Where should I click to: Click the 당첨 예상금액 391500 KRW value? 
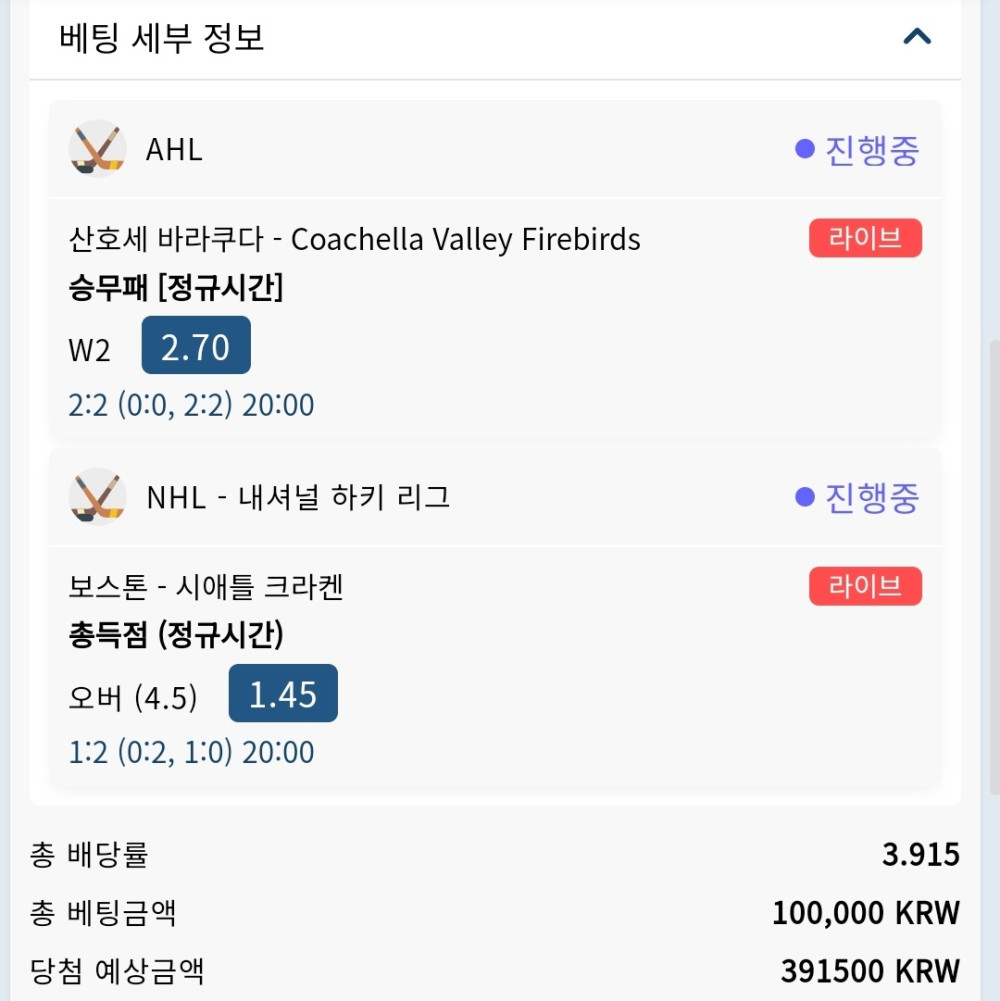tap(870, 971)
